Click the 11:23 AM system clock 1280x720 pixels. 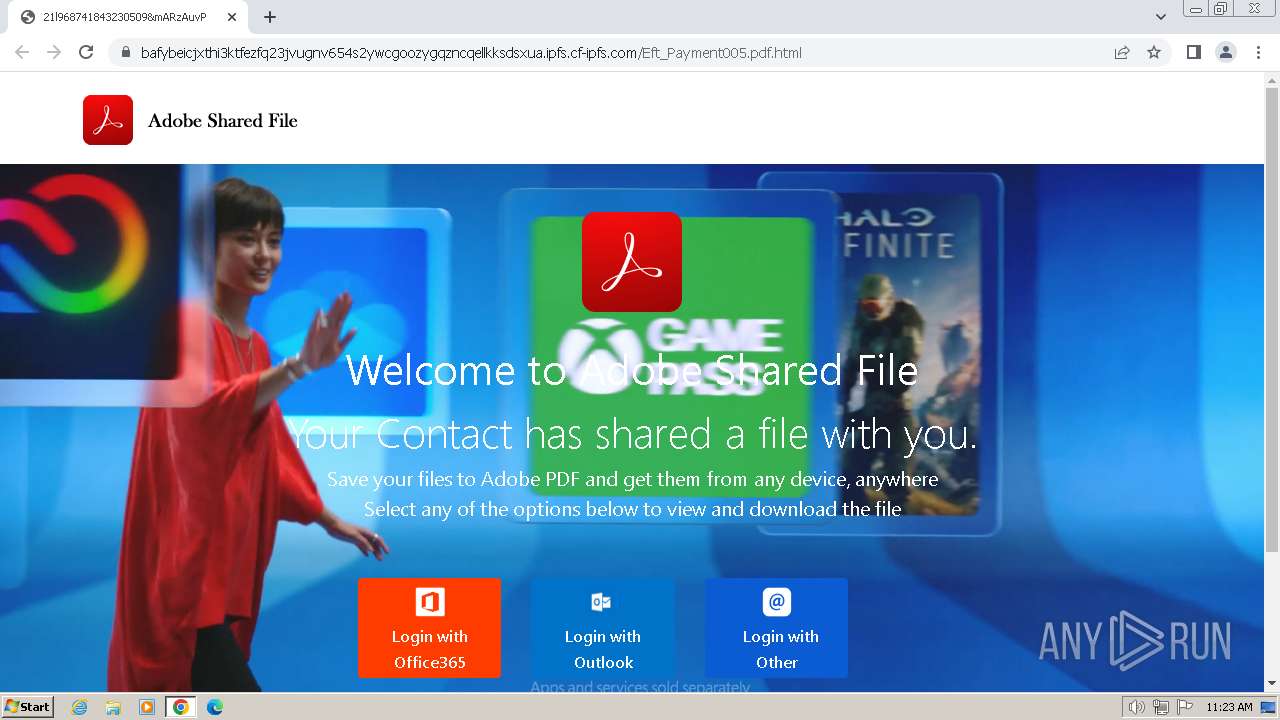[x=1229, y=707]
